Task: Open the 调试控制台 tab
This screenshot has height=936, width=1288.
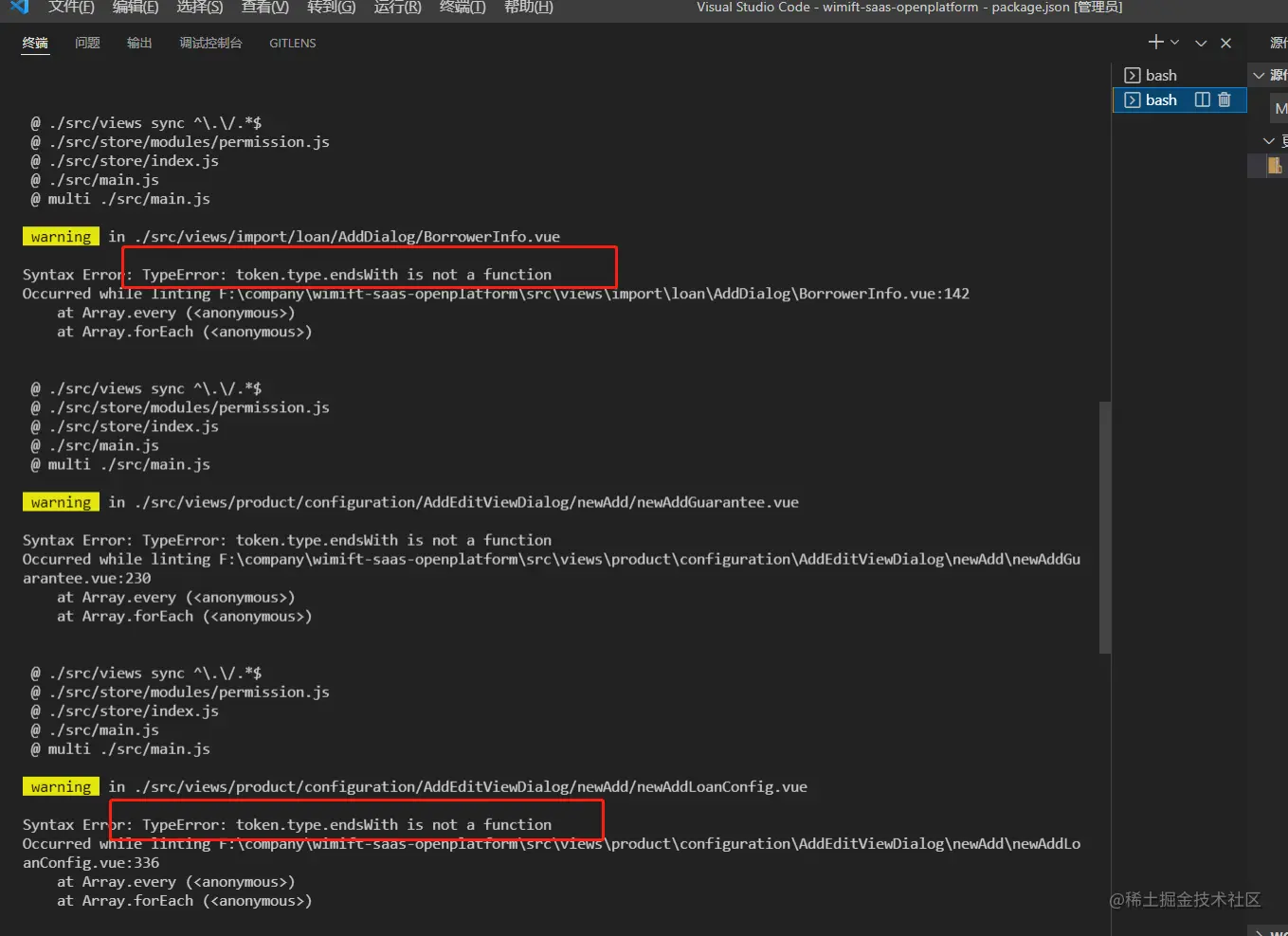Action: [210, 43]
